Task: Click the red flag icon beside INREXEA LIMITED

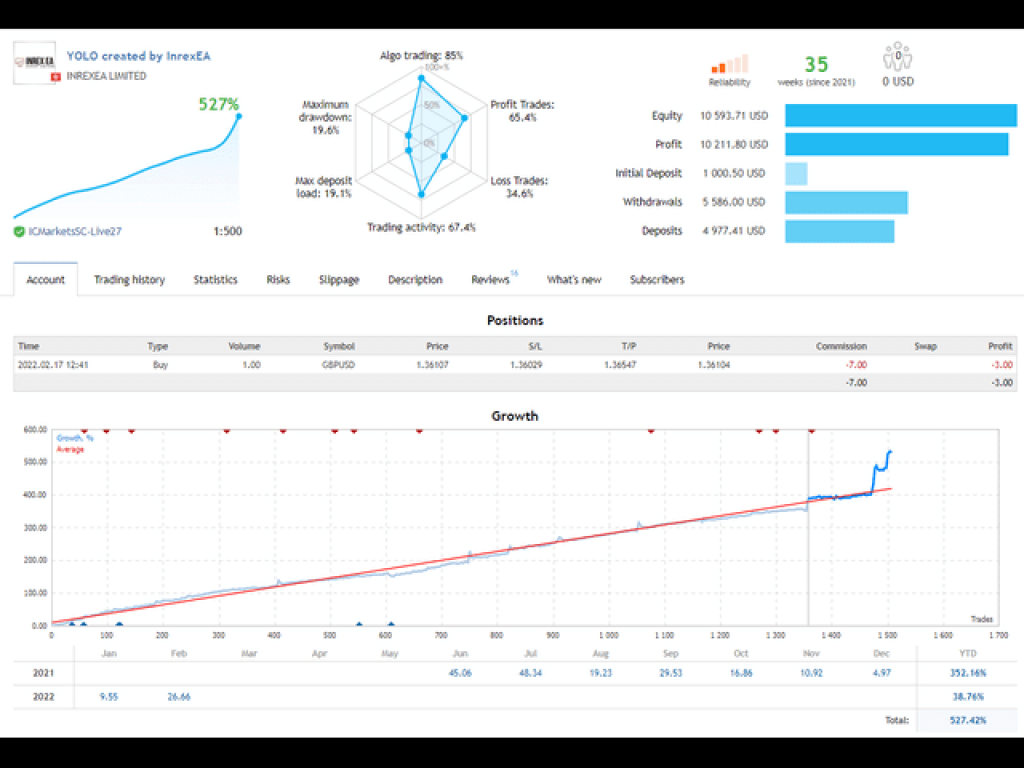Action: pos(57,76)
